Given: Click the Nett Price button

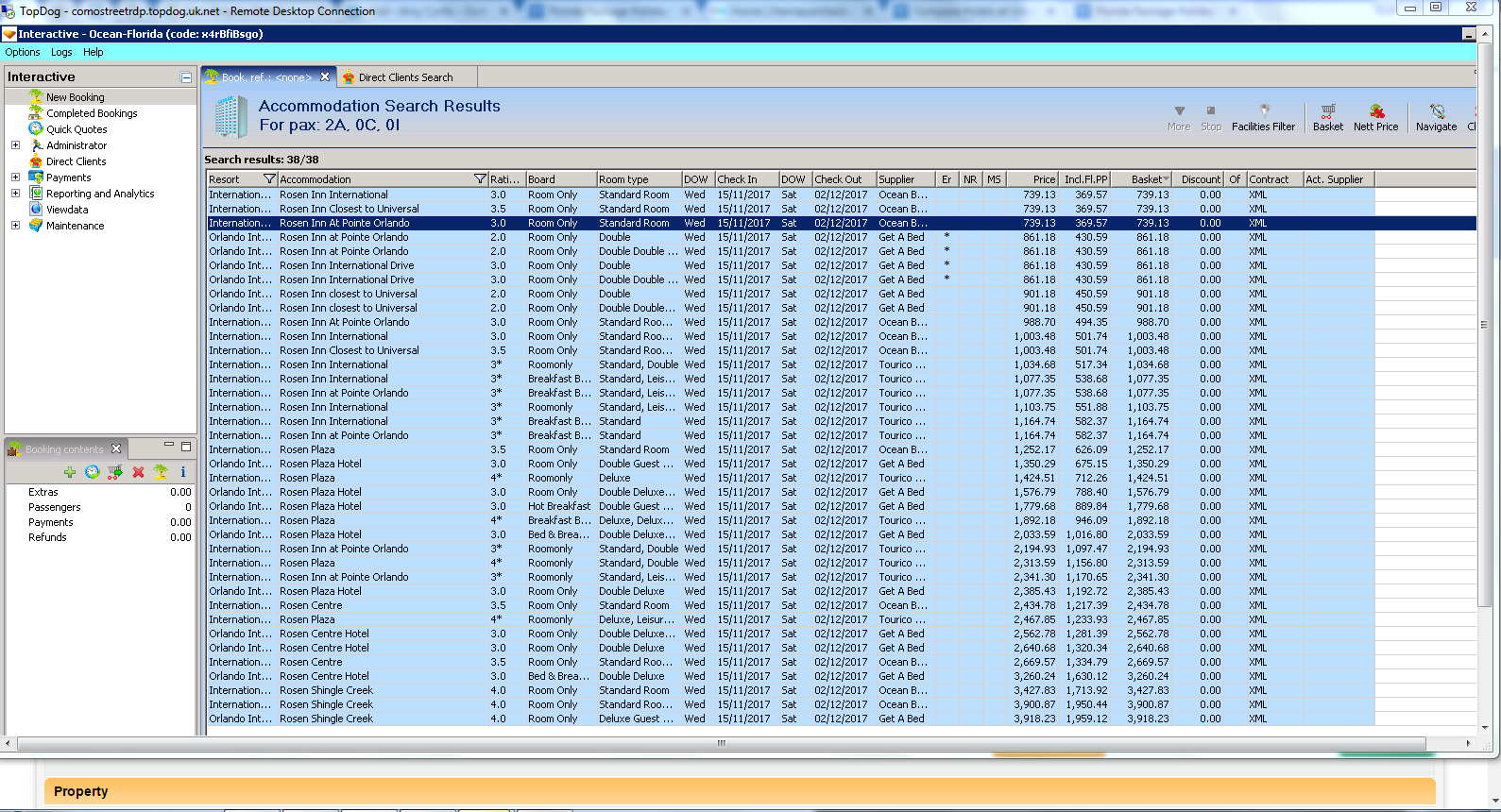Looking at the screenshot, I should click(x=1375, y=117).
